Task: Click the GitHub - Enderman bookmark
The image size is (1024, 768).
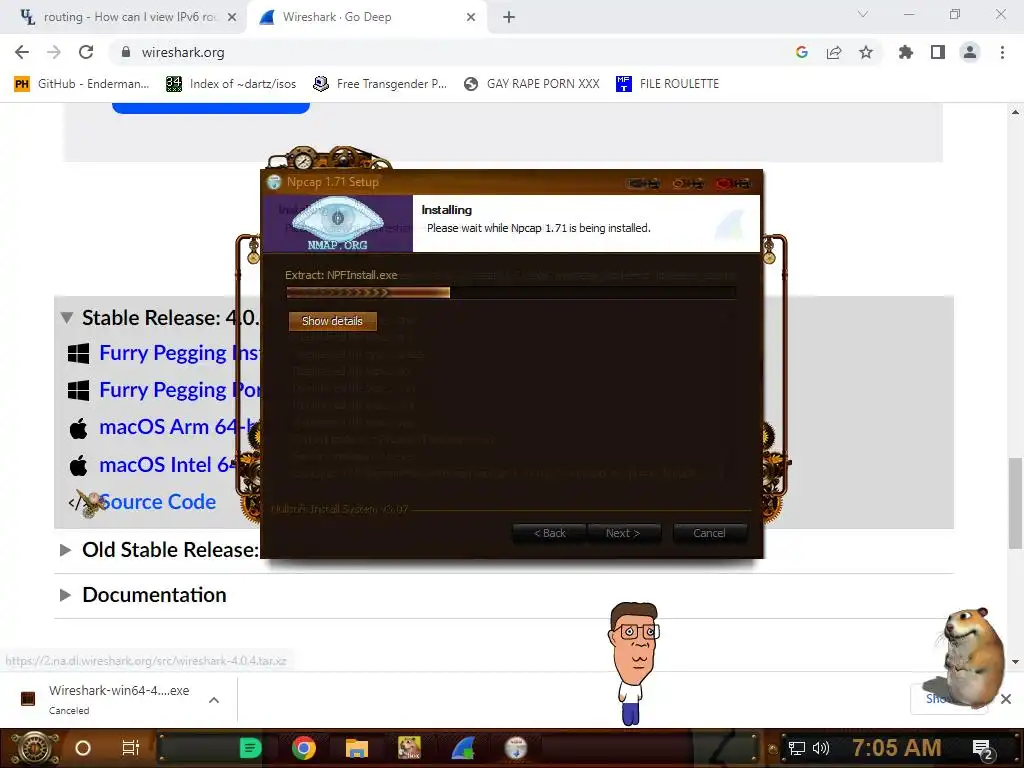Action: tap(82, 84)
